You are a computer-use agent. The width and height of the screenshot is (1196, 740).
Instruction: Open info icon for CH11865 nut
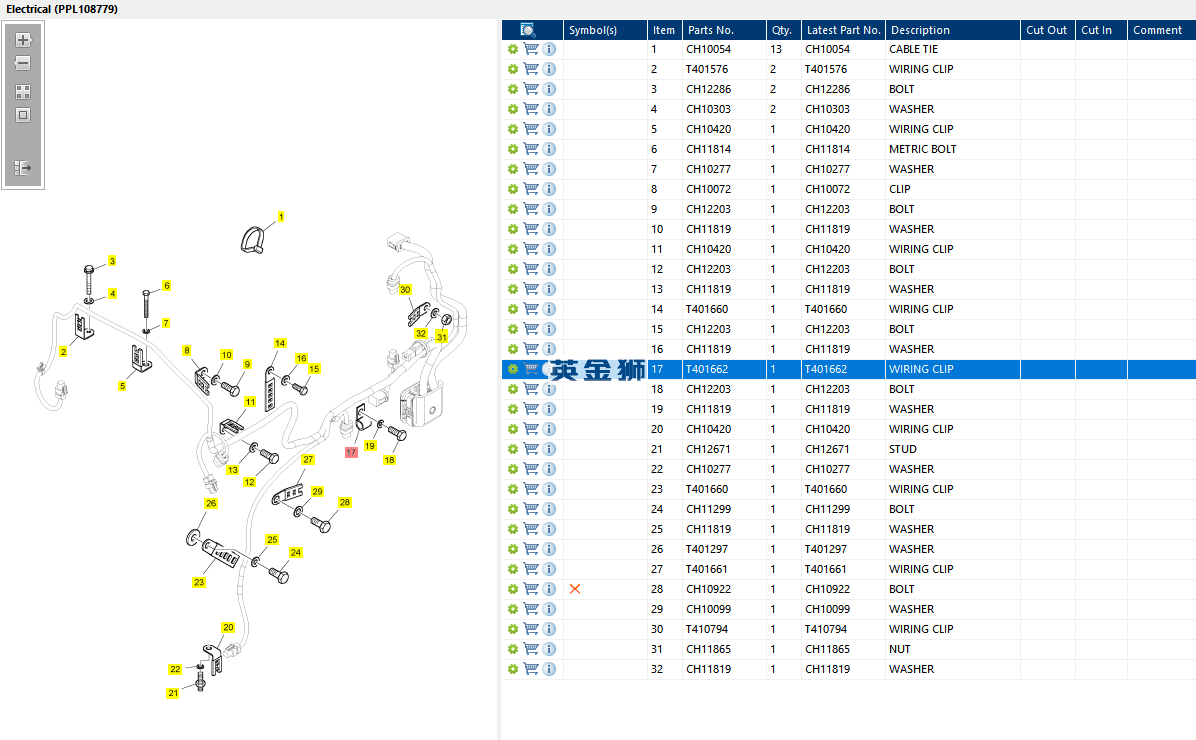click(549, 648)
